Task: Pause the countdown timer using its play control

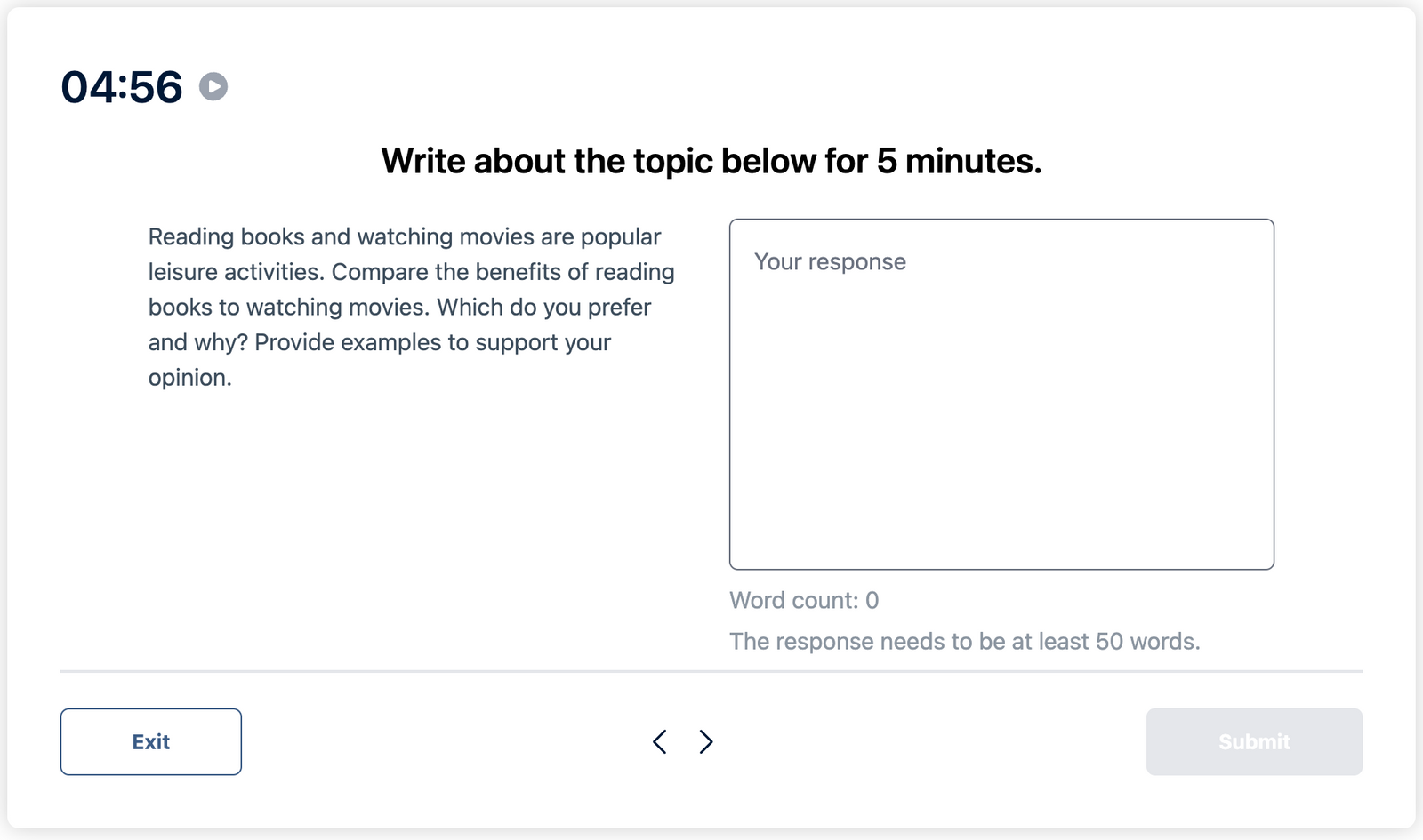Action: [x=213, y=86]
